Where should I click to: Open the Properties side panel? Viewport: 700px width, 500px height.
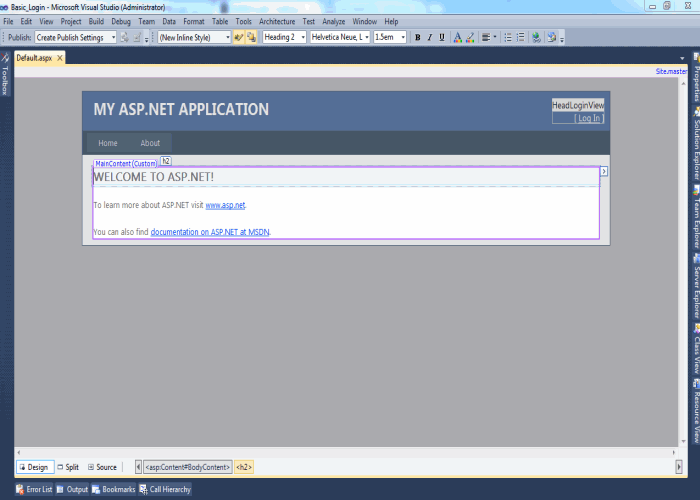(x=696, y=77)
